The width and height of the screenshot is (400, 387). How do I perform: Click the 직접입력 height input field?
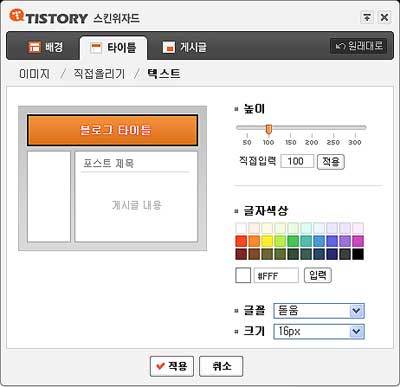pos(297,162)
